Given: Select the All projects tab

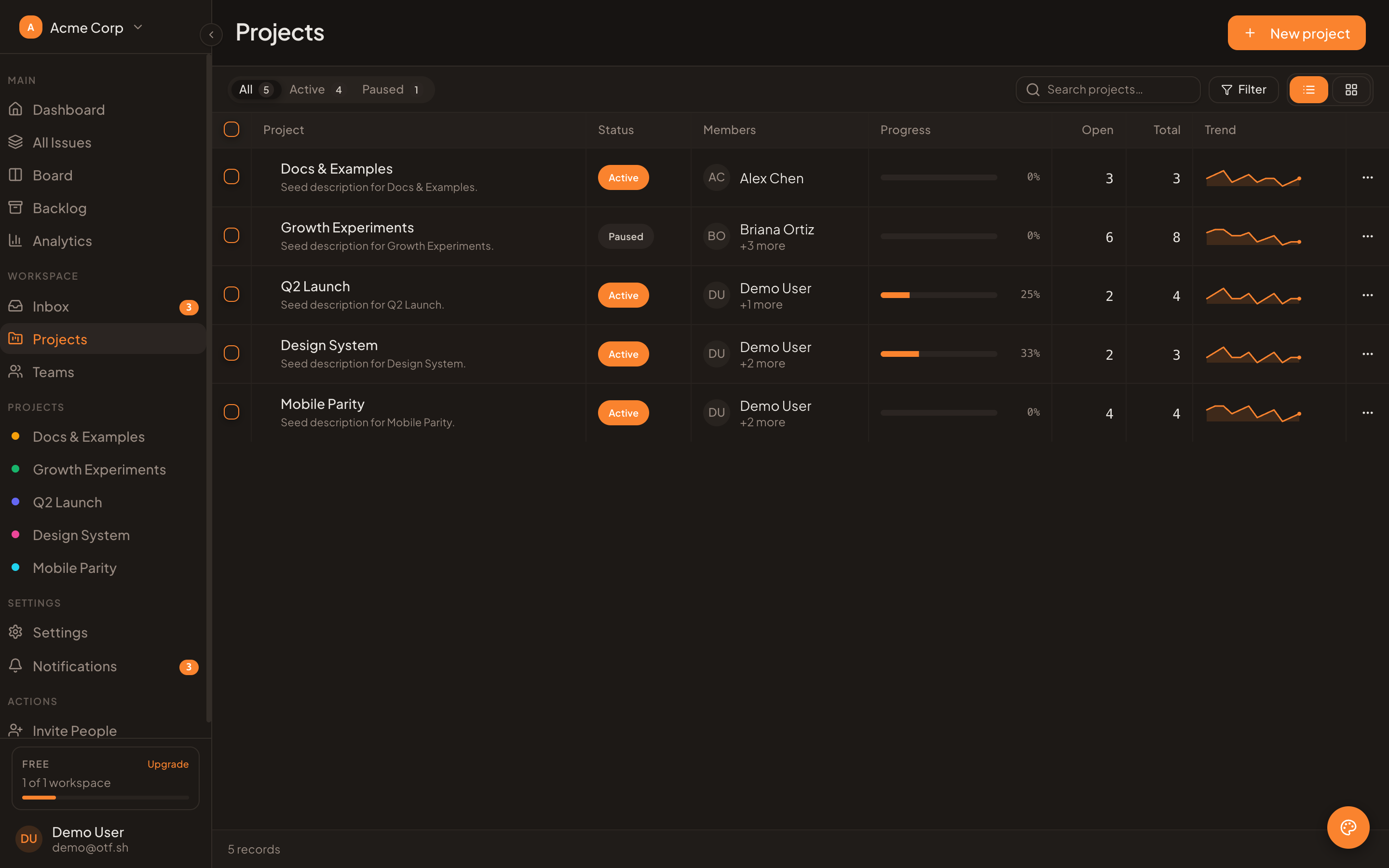Looking at the screenshot, I should pyautogui.click(x=256, y=90).
